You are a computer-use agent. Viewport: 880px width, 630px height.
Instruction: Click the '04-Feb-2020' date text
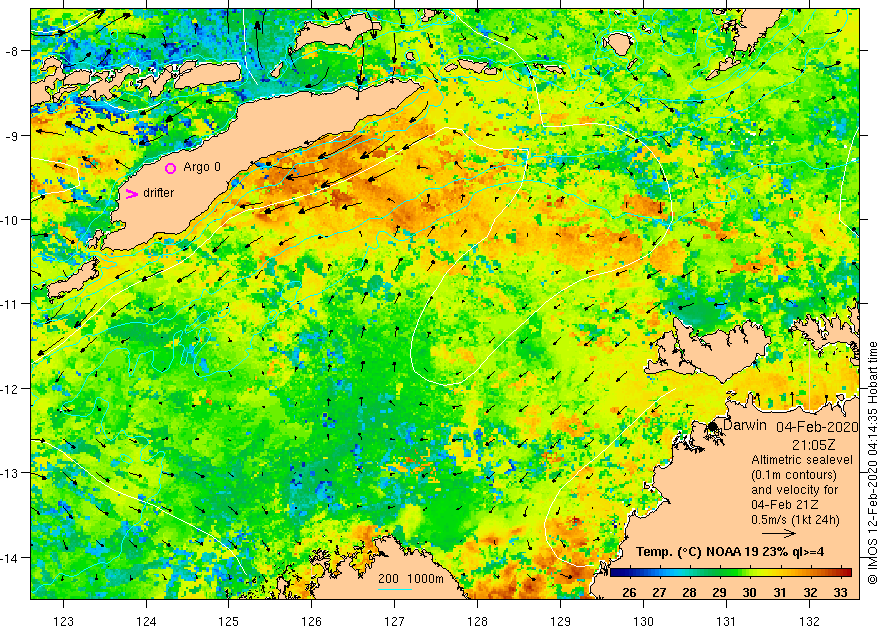(x=817, y=427)
